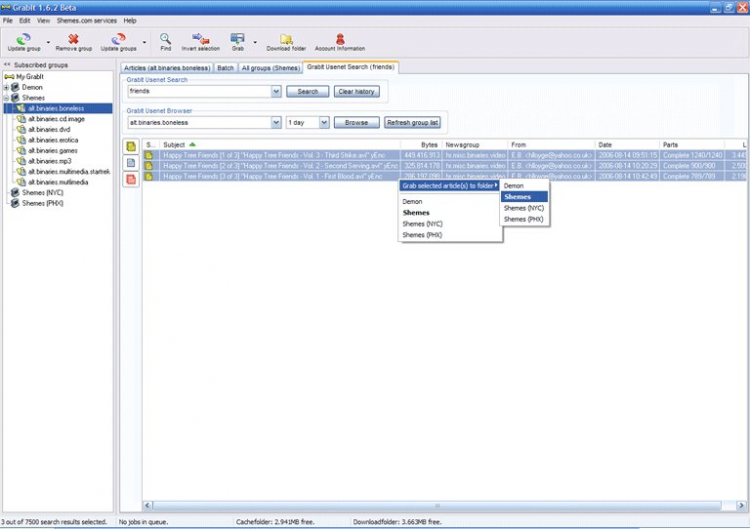
Task: Expand the Demon server node
Action: (6, 88)
